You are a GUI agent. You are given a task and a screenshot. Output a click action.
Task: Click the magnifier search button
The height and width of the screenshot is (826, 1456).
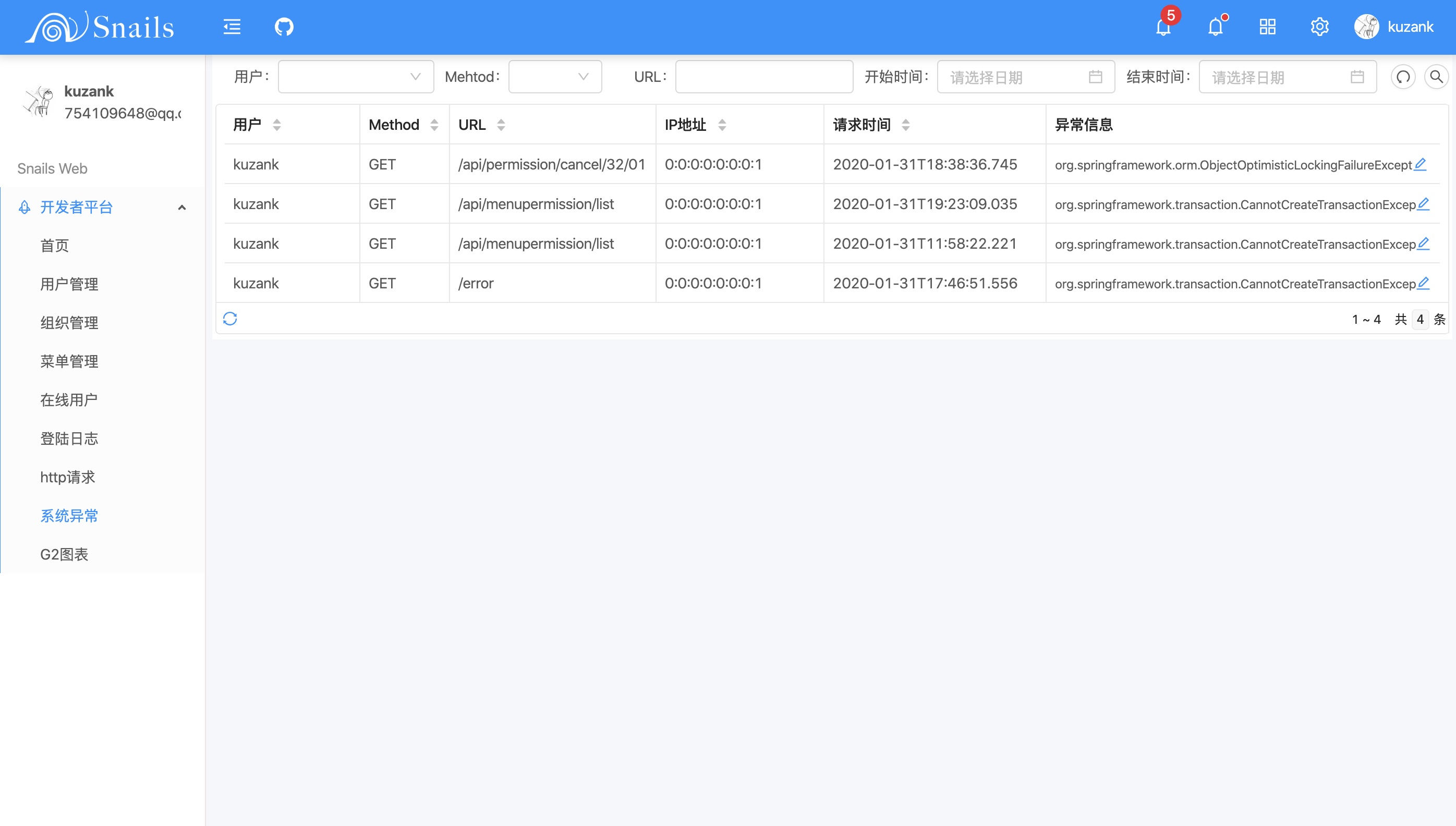1436,77
